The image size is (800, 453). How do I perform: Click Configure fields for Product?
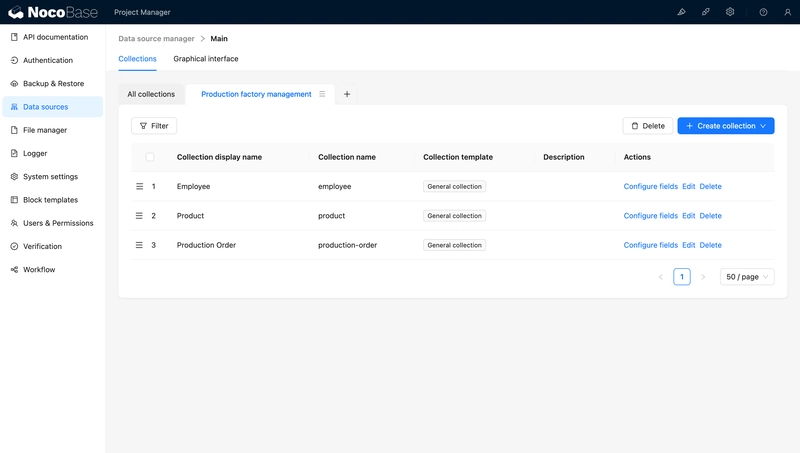pos(650,216)
